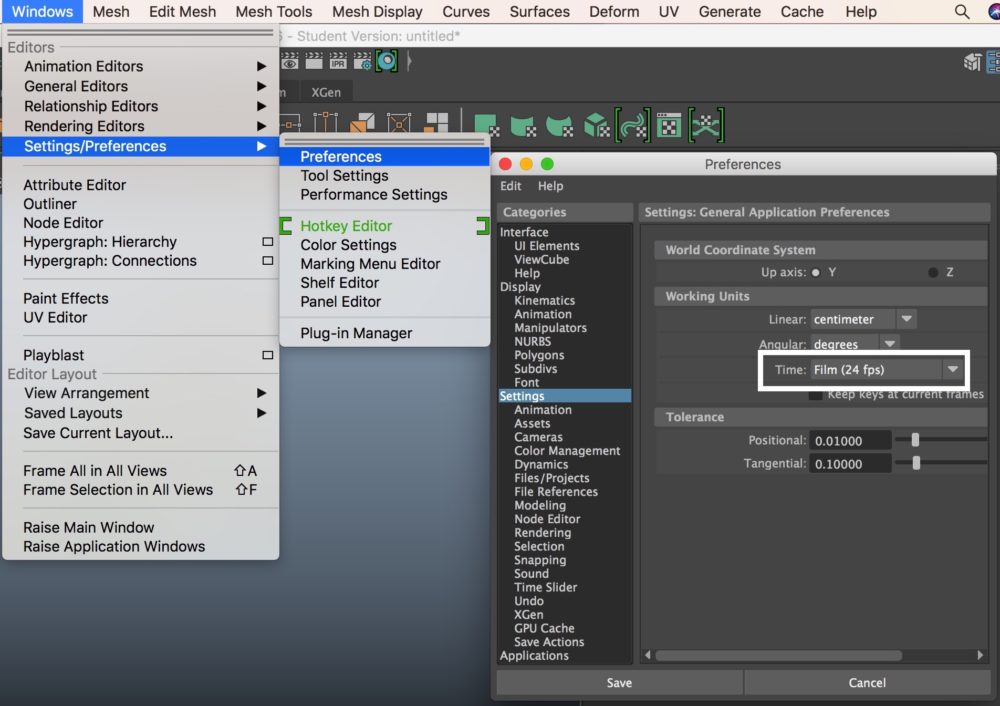Open Hypergraph: Hierarchy option box
The width and height of the screenshot is (1000, 706).
[x=268, y=242]
